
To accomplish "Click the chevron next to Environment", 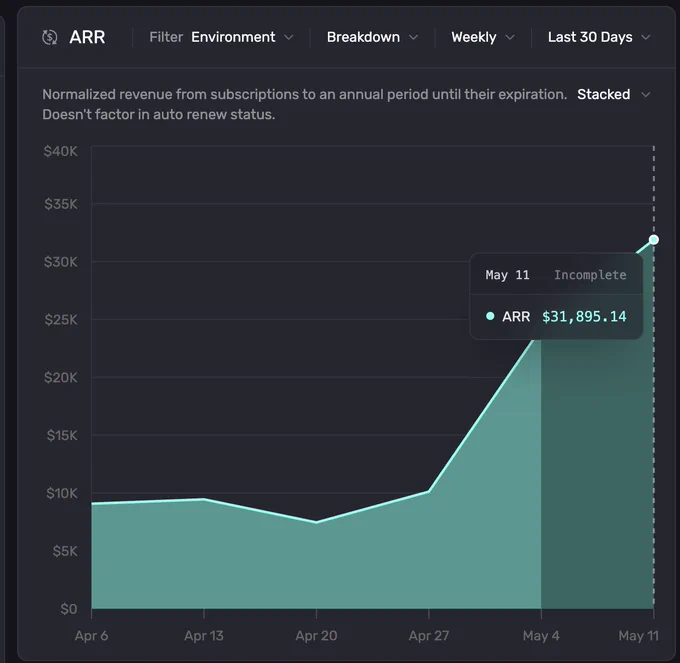I will pos(288,38).
